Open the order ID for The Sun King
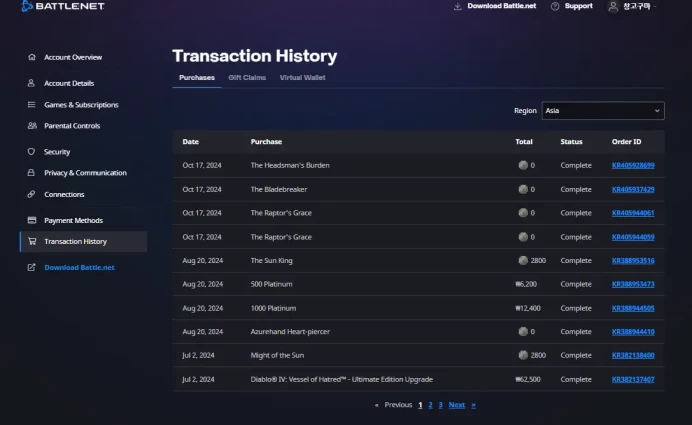Image resolution: width=692 pixels, height=425 pixels. [x=633, y=261]
